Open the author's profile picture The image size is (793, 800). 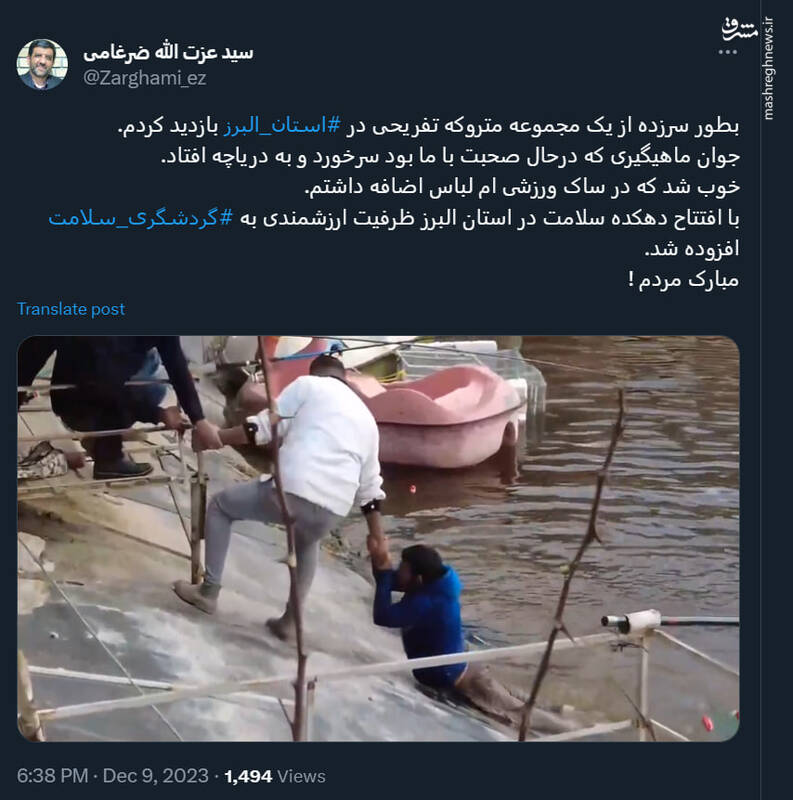(x=42, y=64)
